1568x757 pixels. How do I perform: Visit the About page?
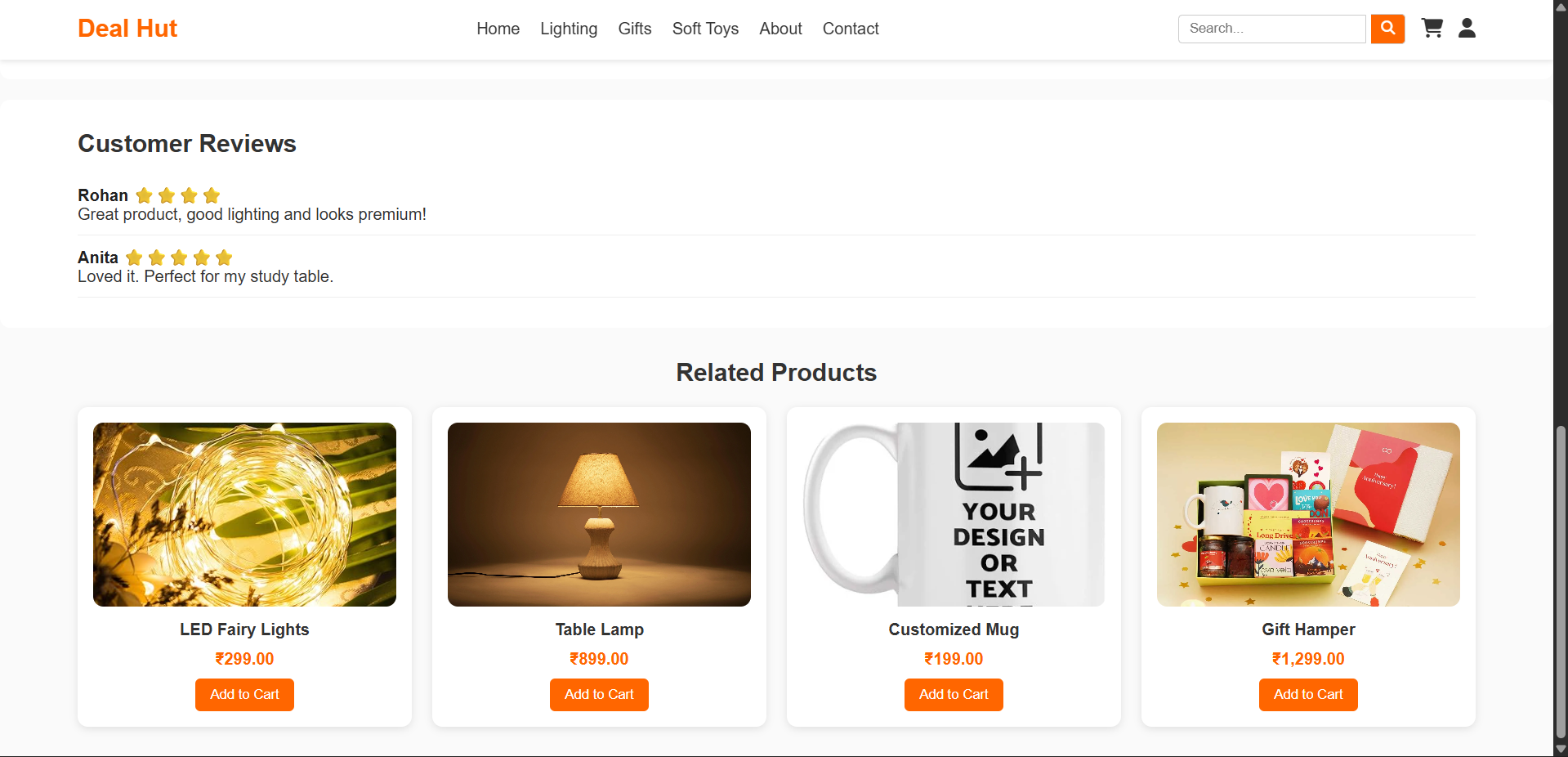780,29
